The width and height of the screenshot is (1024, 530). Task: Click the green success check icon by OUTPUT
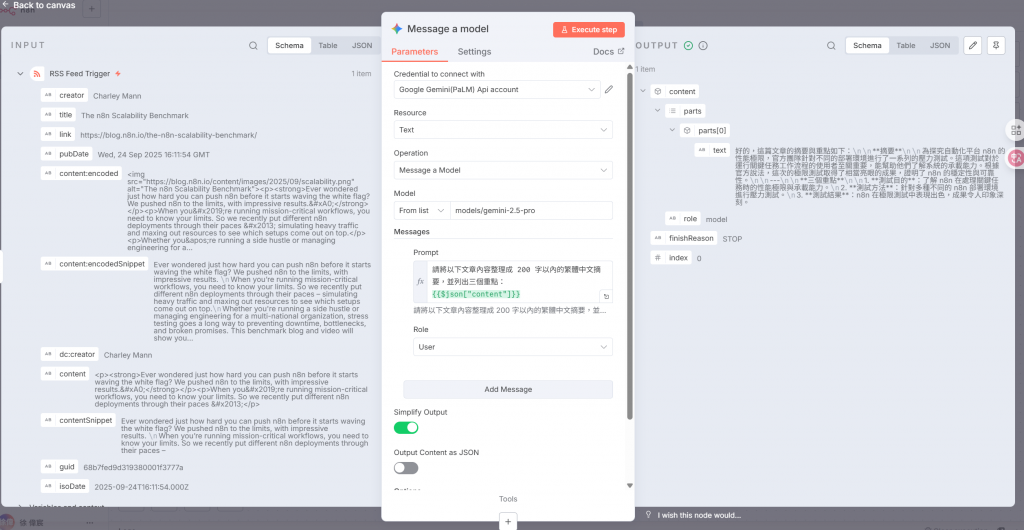tap(688, 46)
